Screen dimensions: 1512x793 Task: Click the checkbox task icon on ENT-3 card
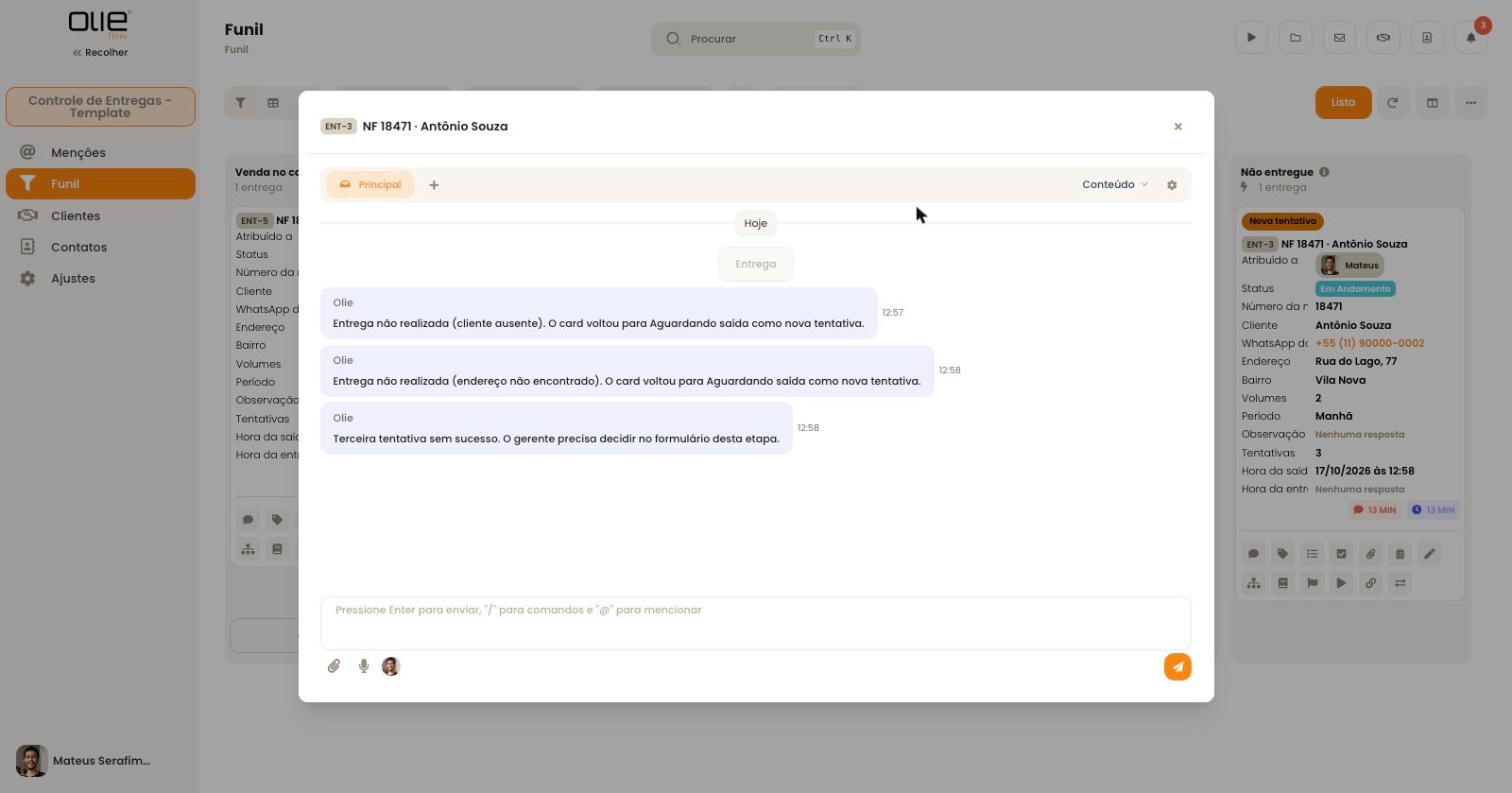(1342, 554)
